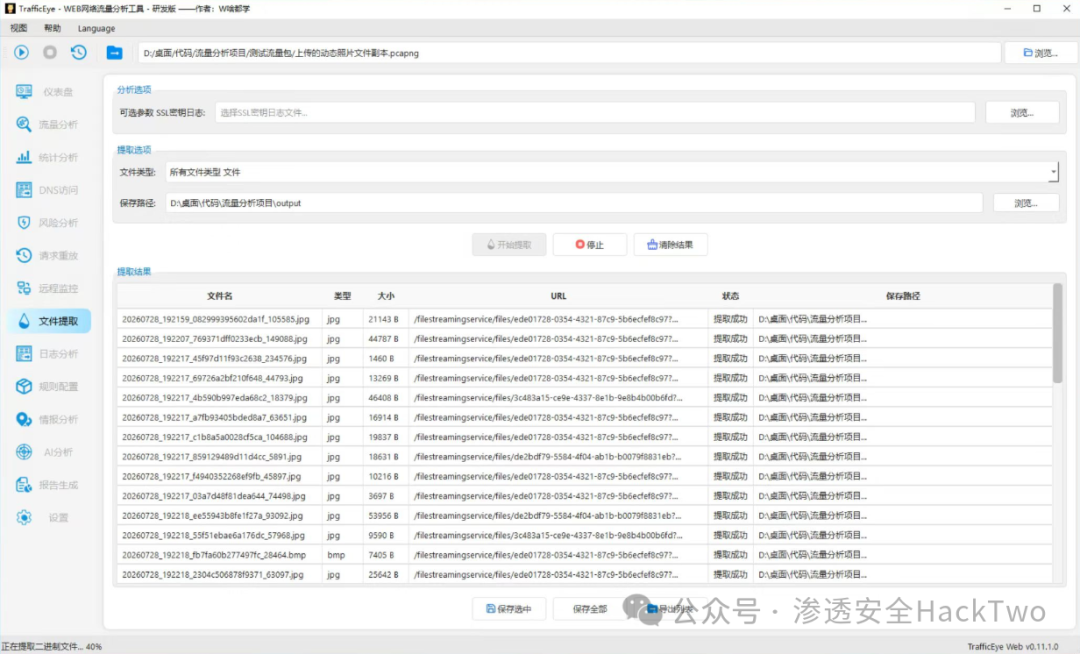Select row 20260728_192217_69726a2bf210f648_44793.jpg
The height and width of the screenshot is (654, 1080).
pos(585,378)
